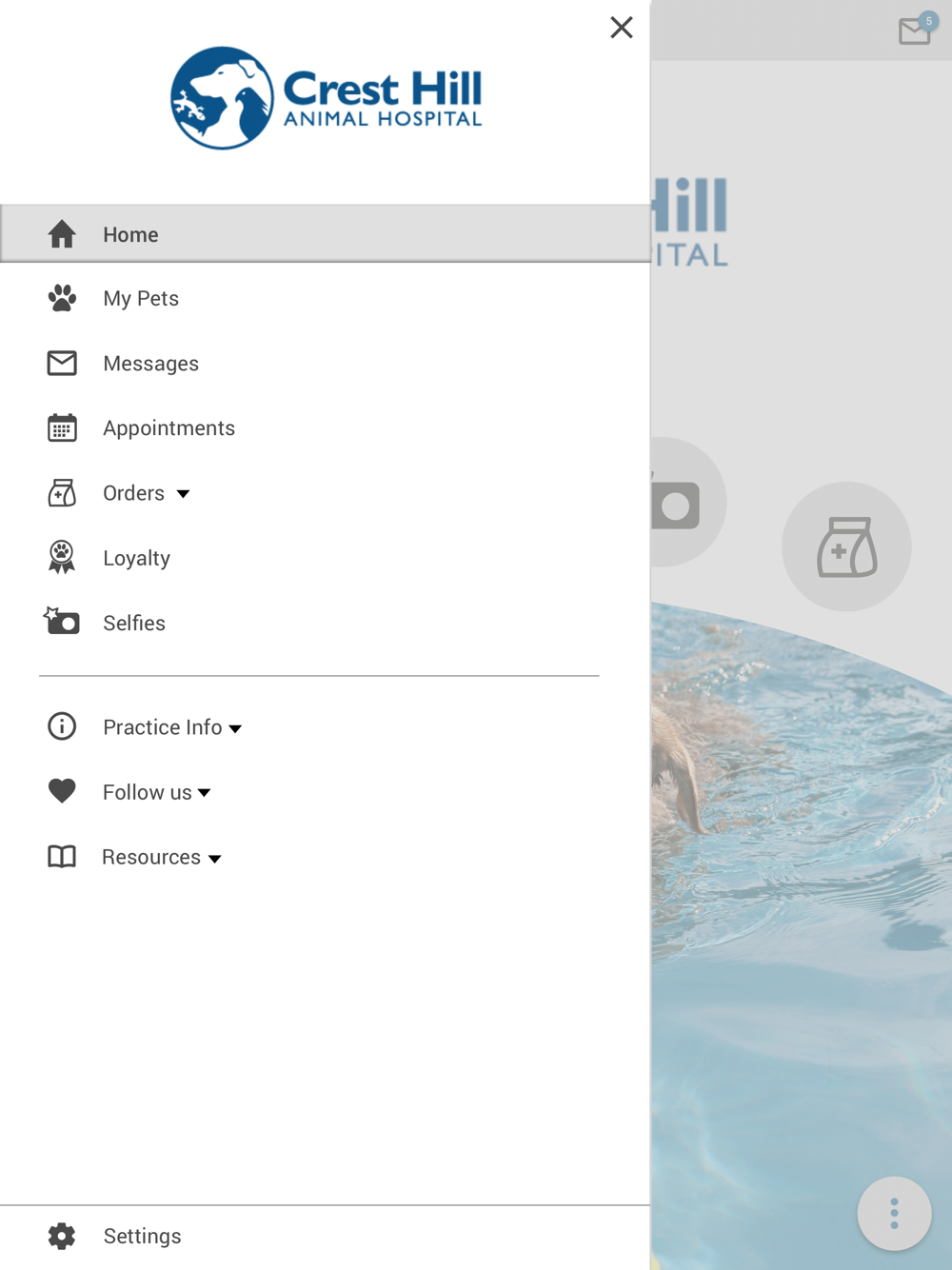The height and width of the screenshot is (1270, 952).
Task: Select the Practice Info label
Action: [x=163, y=727]
